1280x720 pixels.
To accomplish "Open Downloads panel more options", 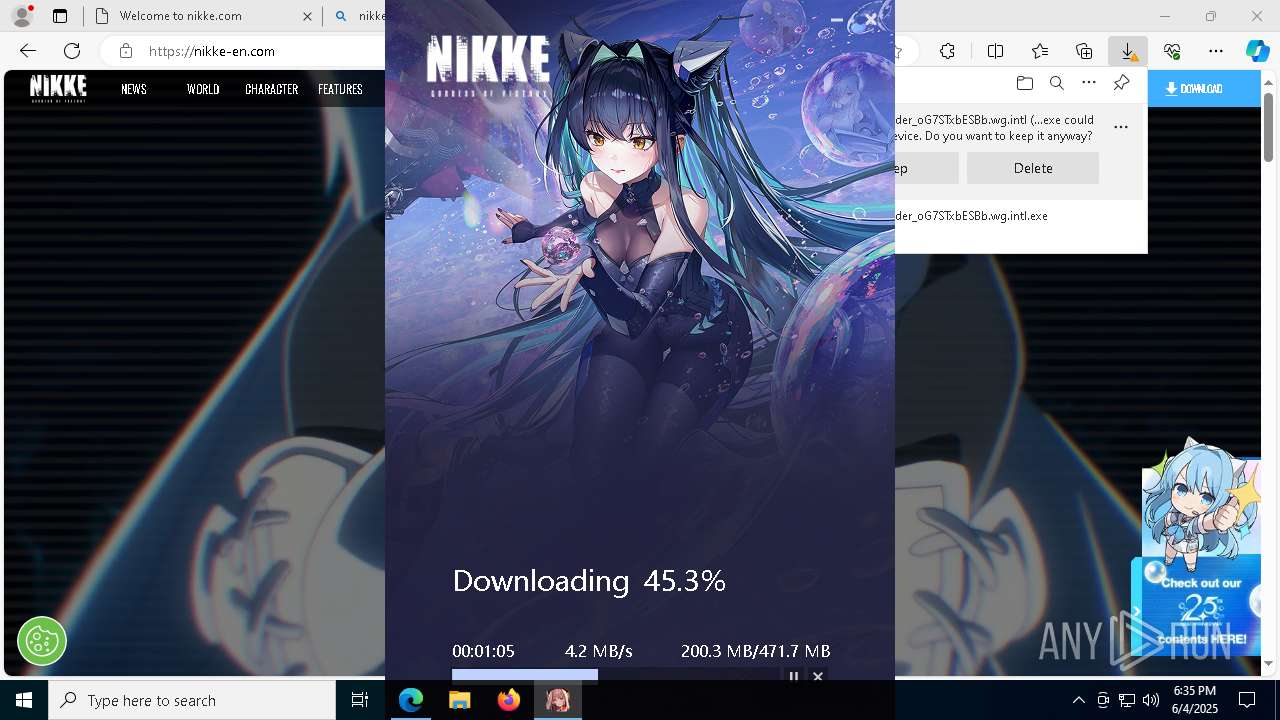I will click(1089, 83).
